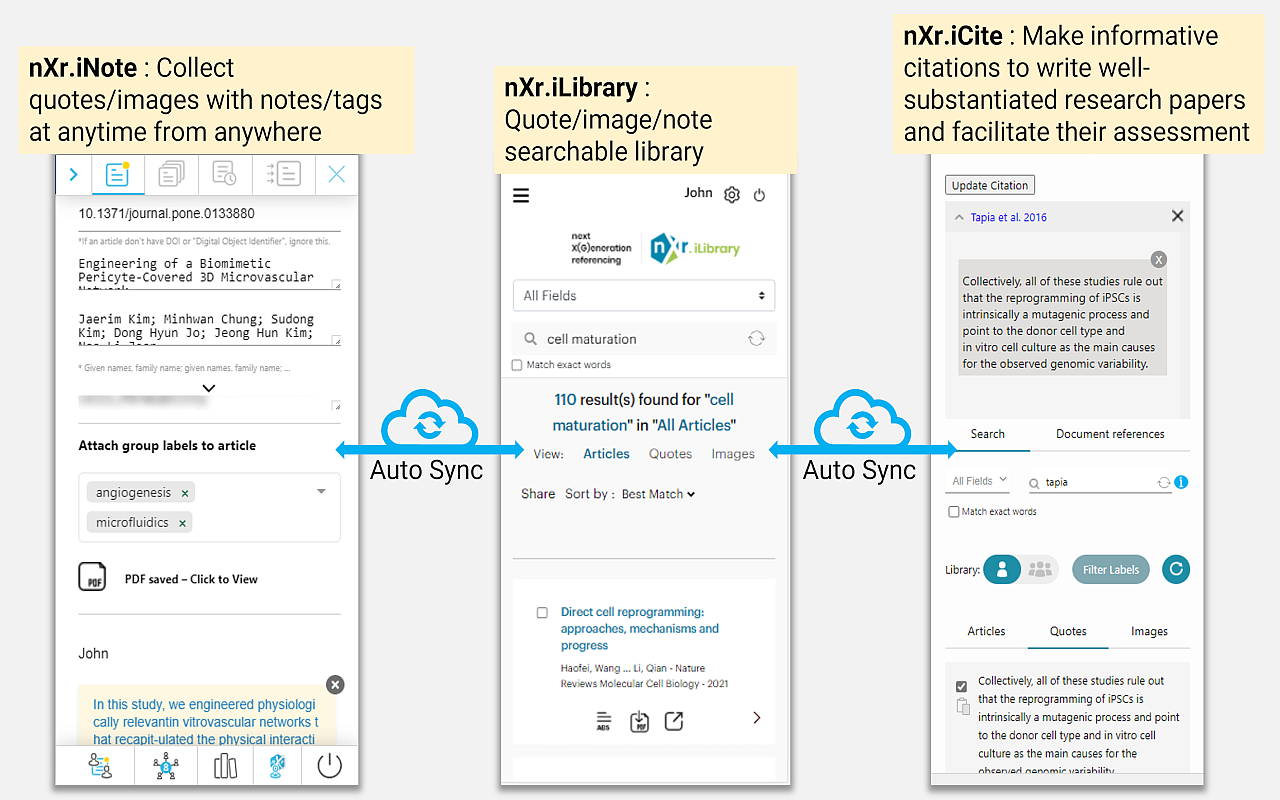Open 'Direct cell reprogramming' article title link
1280x800 pixels.
[640, 629]
